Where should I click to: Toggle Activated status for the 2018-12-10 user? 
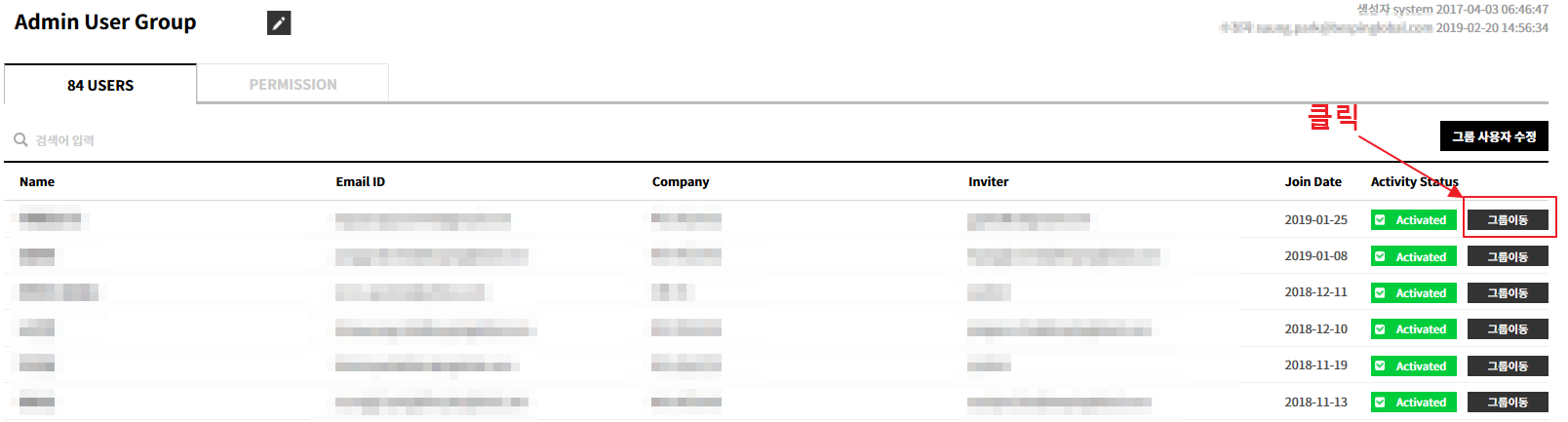[1413, 329]
